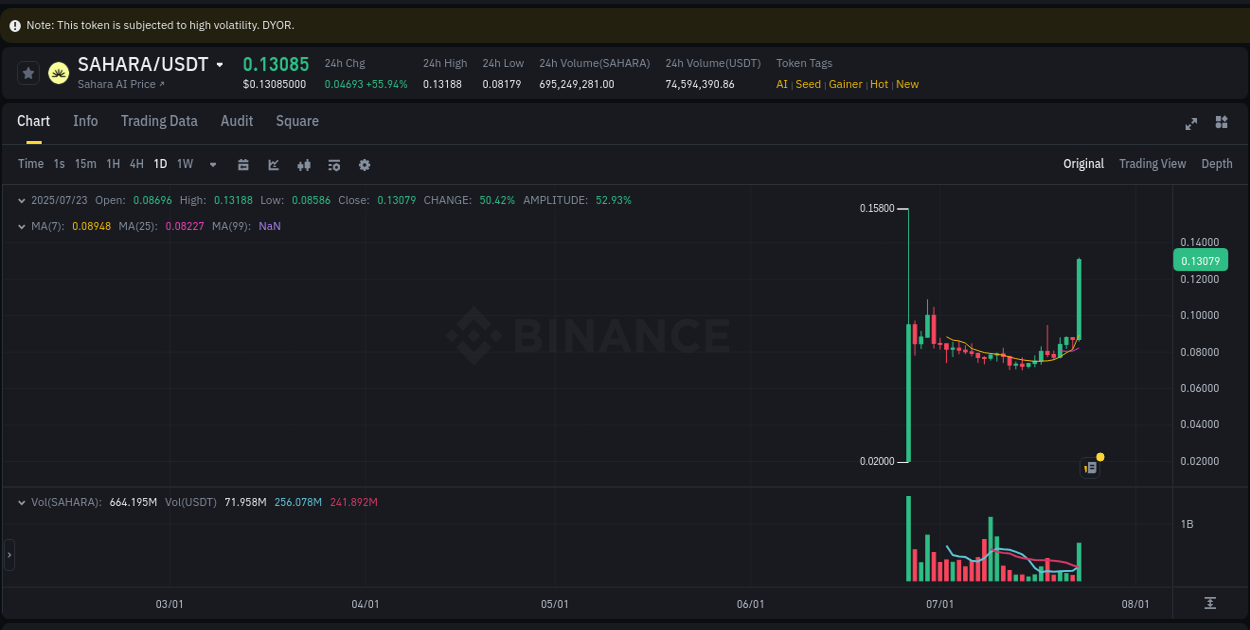Screen dimensions: 1250x630
Task: Open the Square tab
Action: [297, 121]
